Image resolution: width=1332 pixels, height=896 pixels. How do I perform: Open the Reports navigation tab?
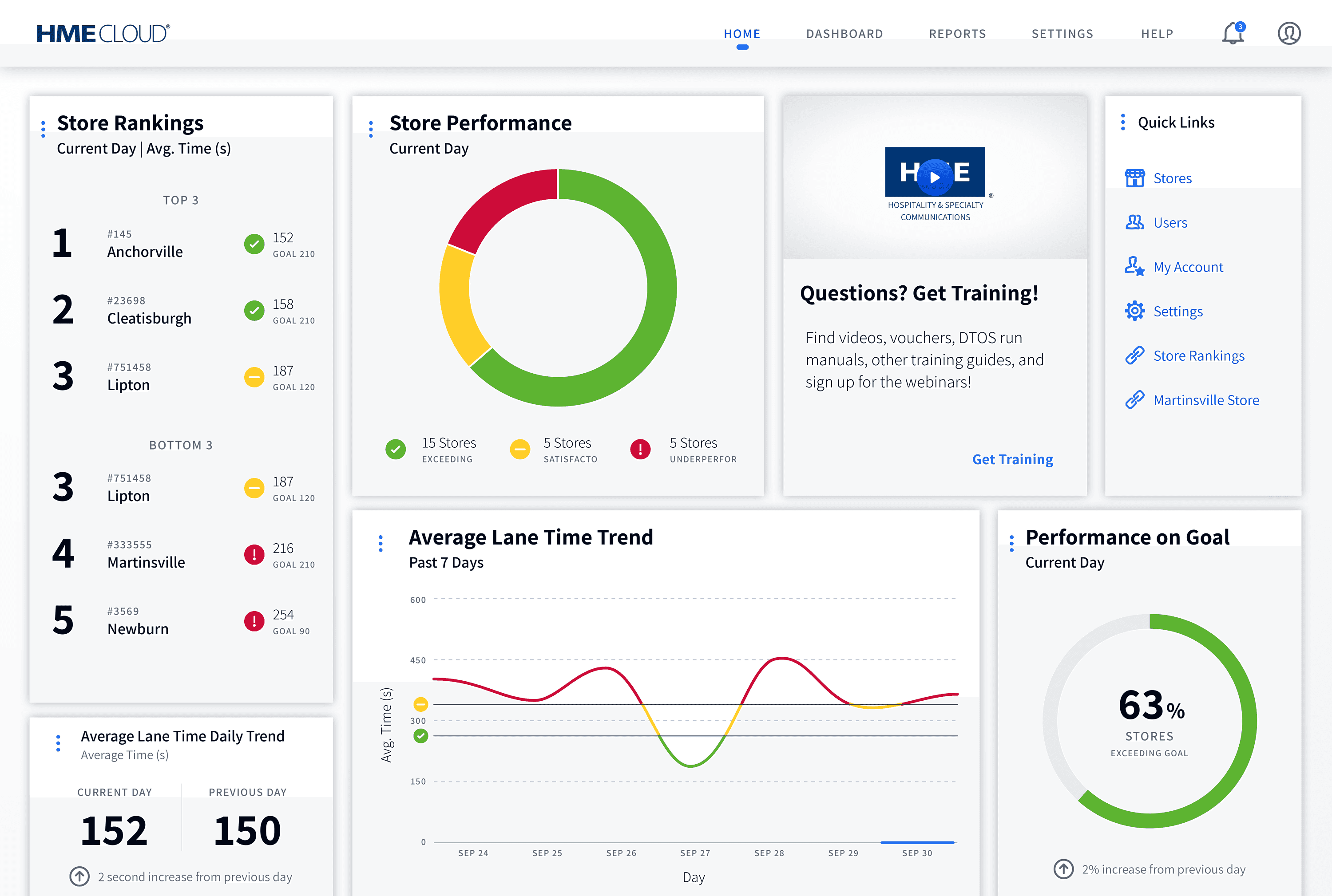click(x=957, y=34)
